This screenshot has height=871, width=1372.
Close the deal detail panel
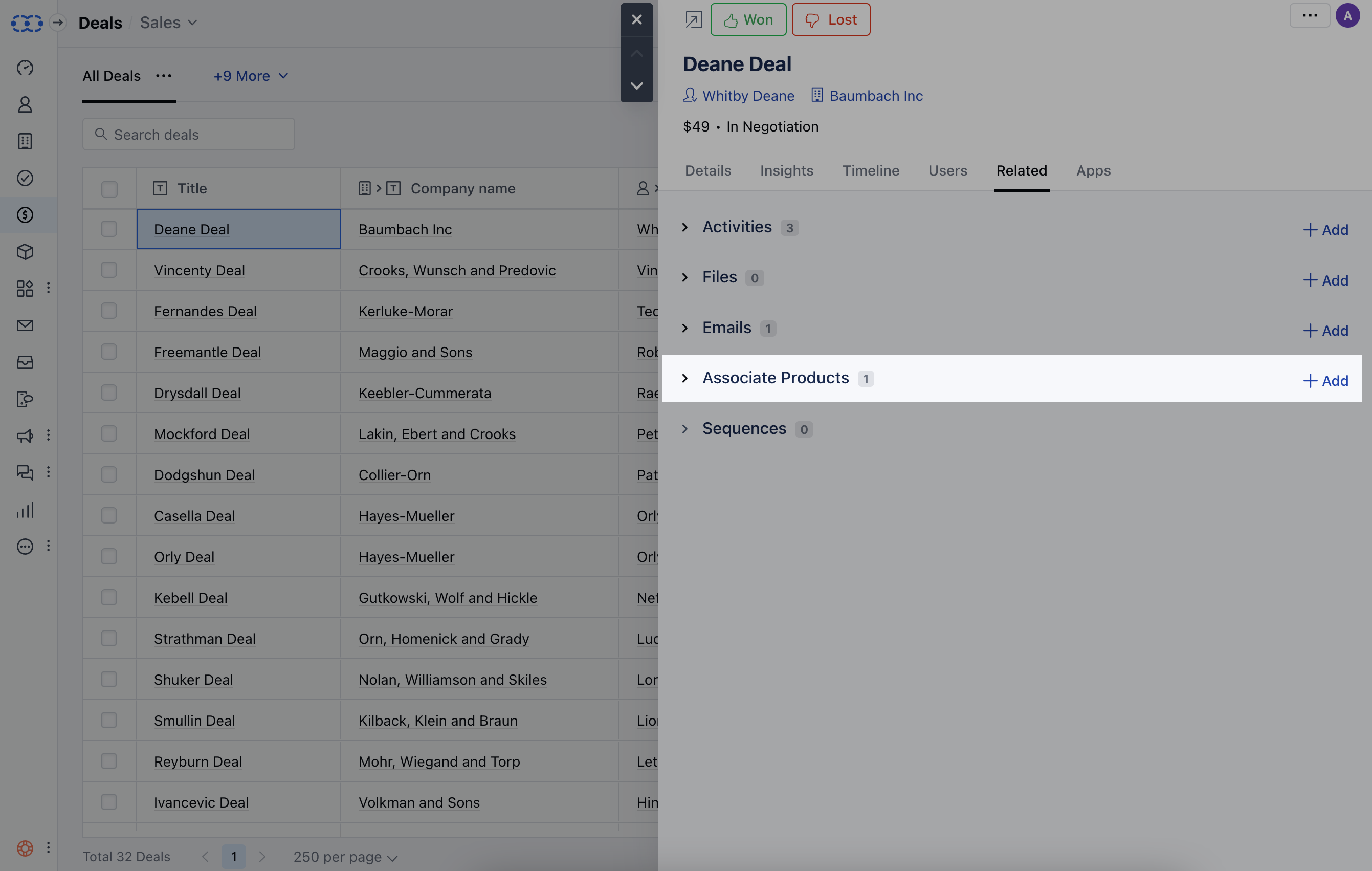tap(637, 20)
